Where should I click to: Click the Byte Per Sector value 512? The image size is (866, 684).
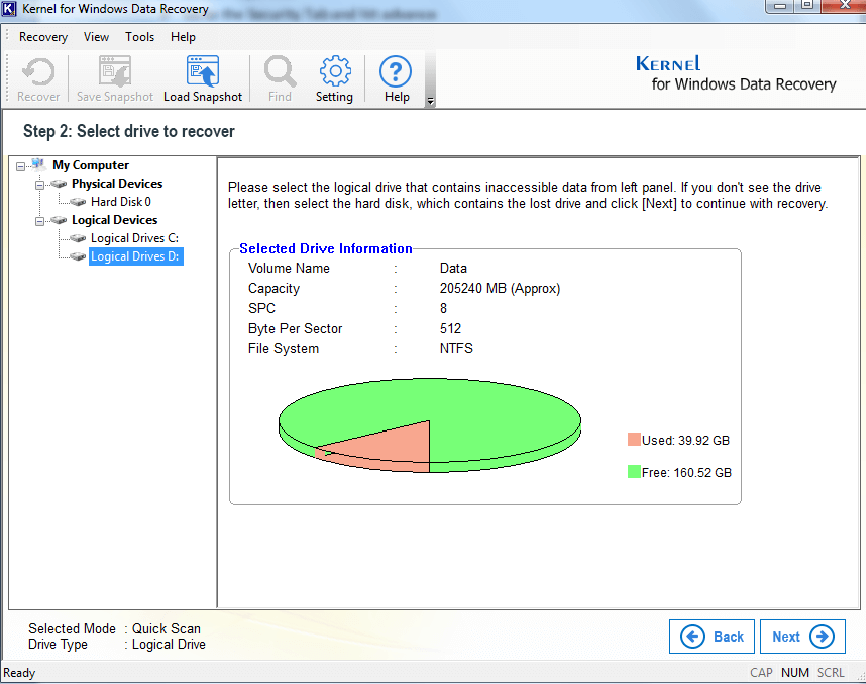[x=450, y=329]
